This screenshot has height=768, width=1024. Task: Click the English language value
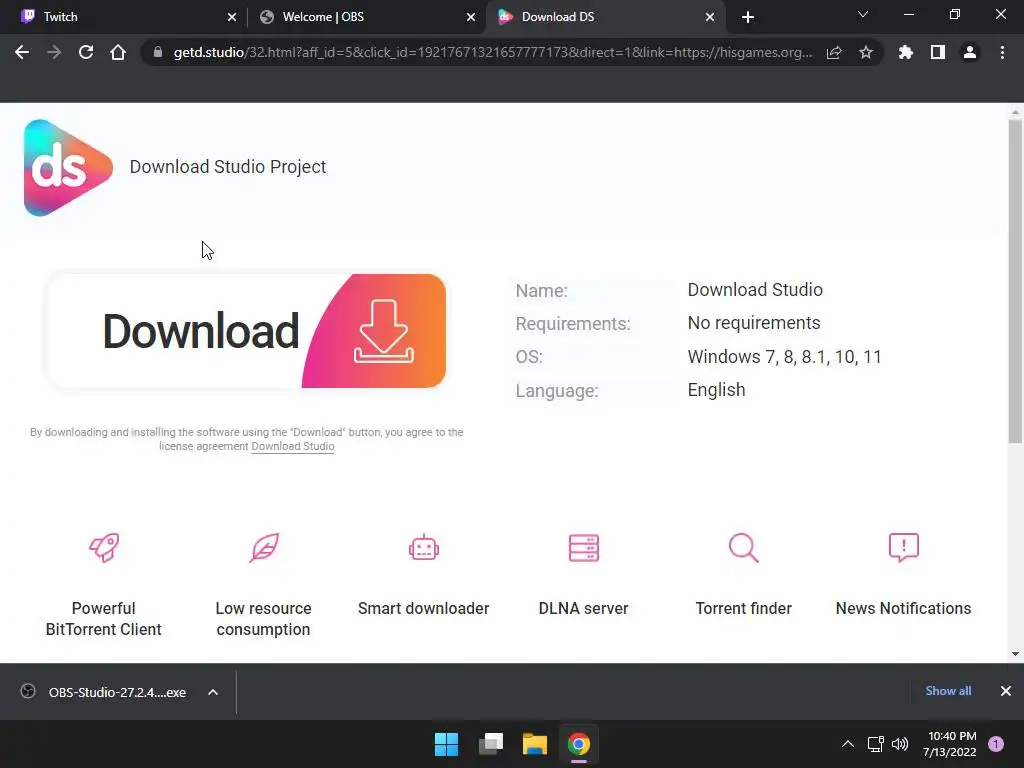716,390
